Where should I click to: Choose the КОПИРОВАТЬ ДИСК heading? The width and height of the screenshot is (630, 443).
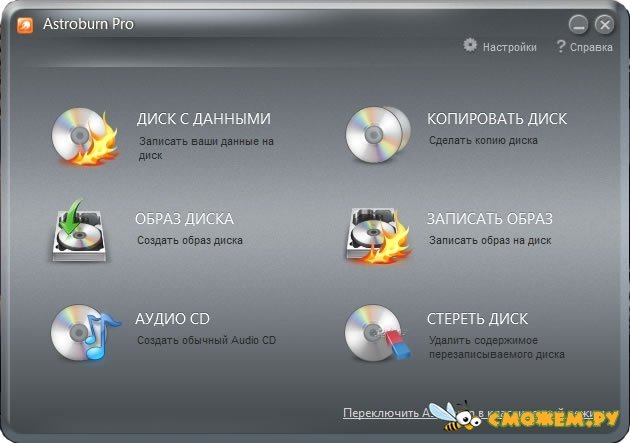point(496,119)
